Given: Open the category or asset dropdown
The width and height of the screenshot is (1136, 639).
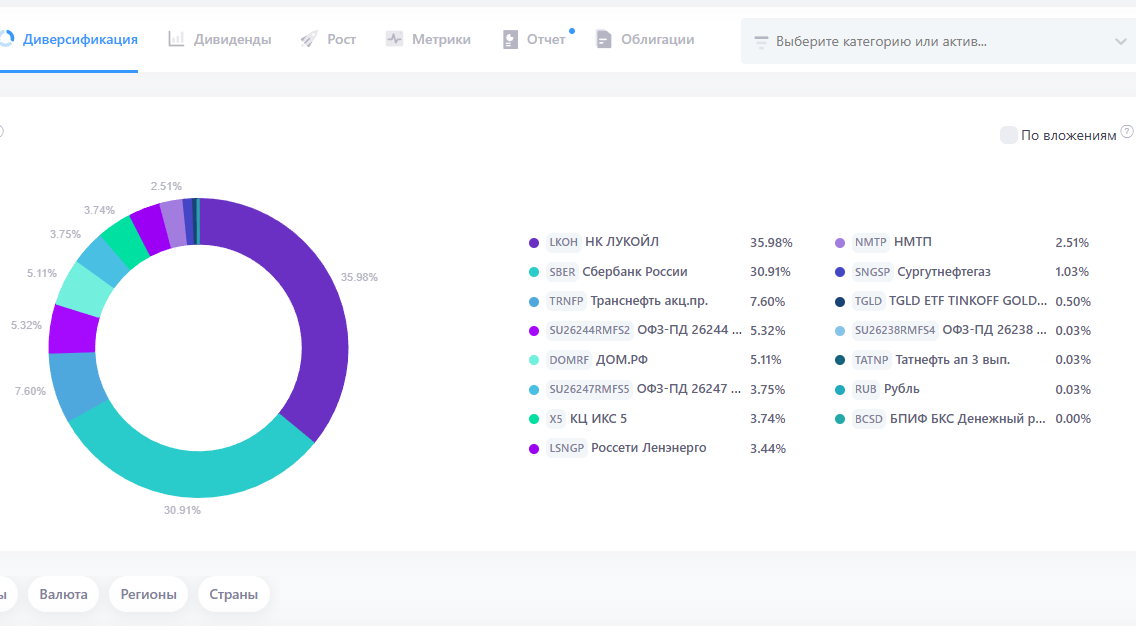Looking at the screenshot, I should click(938, 41).
